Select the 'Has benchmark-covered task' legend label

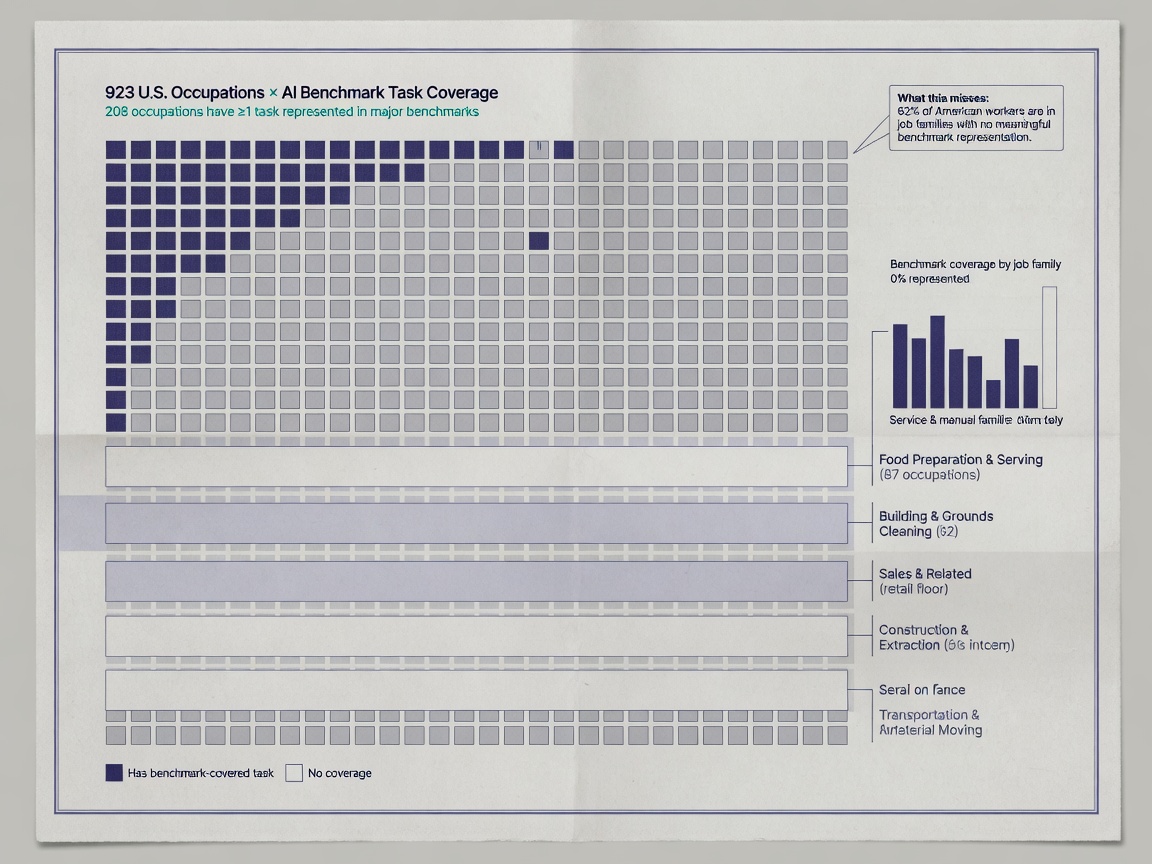[x=201, y=773]
